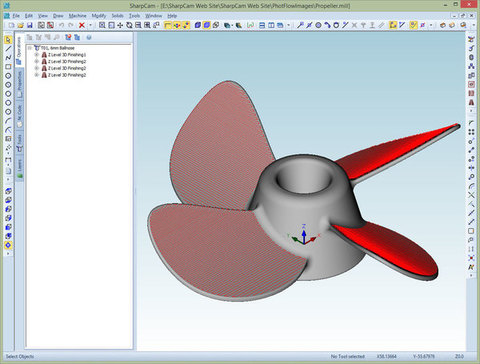The width and height of the screenshot is (480, 364).
Task: Click the Save floppy disk icon
Action: (x=30, y=25)
